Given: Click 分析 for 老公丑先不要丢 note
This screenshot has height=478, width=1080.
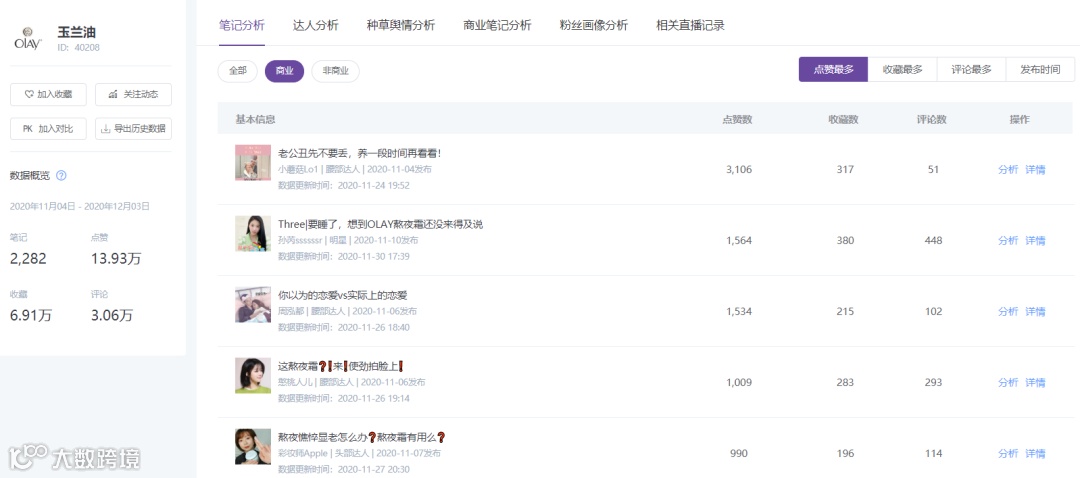Looking at the screenshot, I should coord(1008,169).
